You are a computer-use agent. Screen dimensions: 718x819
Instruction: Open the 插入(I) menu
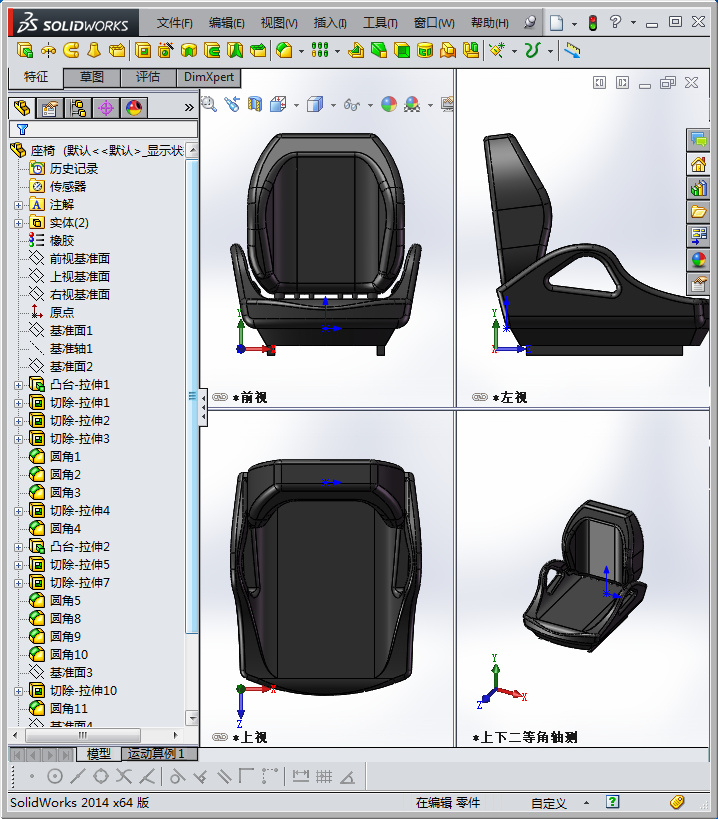pos(330,22)
